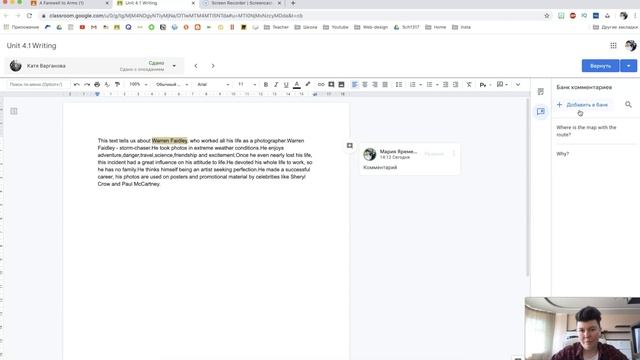The height and width of the screenshot is (360, 640).
Task: Run spelling and grammar check
Action: pyautogui.click(x=107, y=84)
